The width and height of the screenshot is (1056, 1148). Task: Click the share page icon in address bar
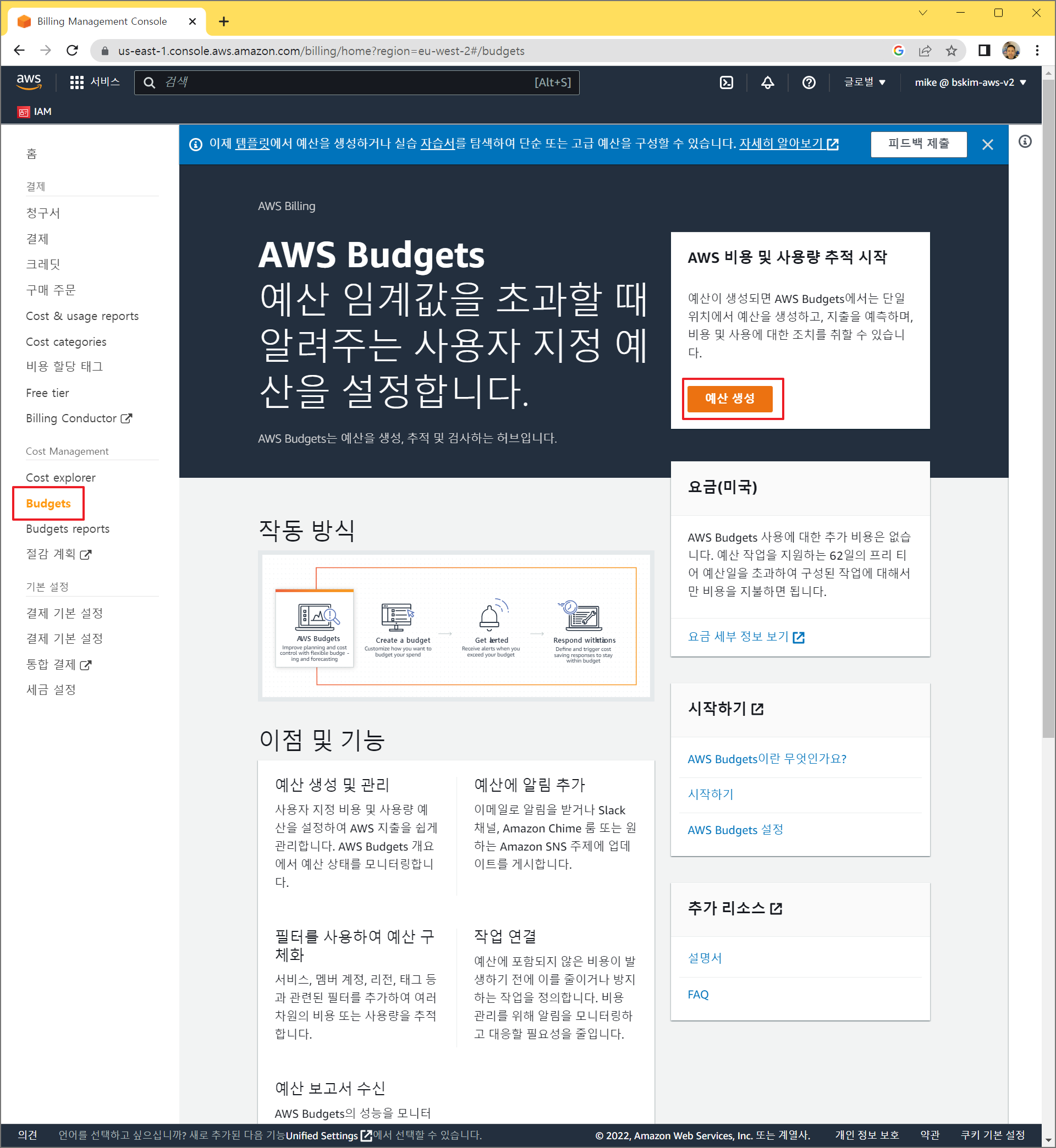click(x=925, y=51)
